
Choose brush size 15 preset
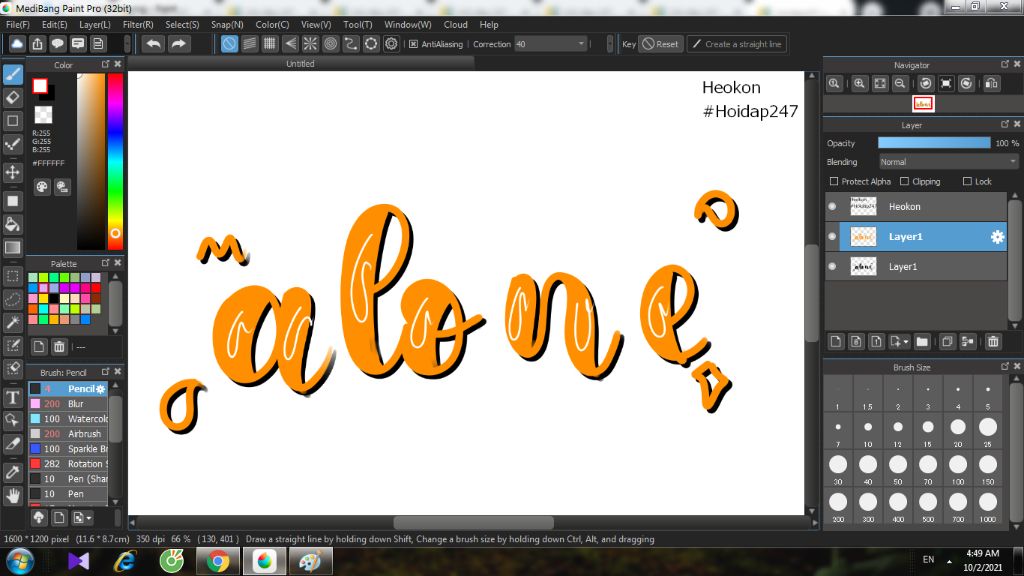point(928,431)
